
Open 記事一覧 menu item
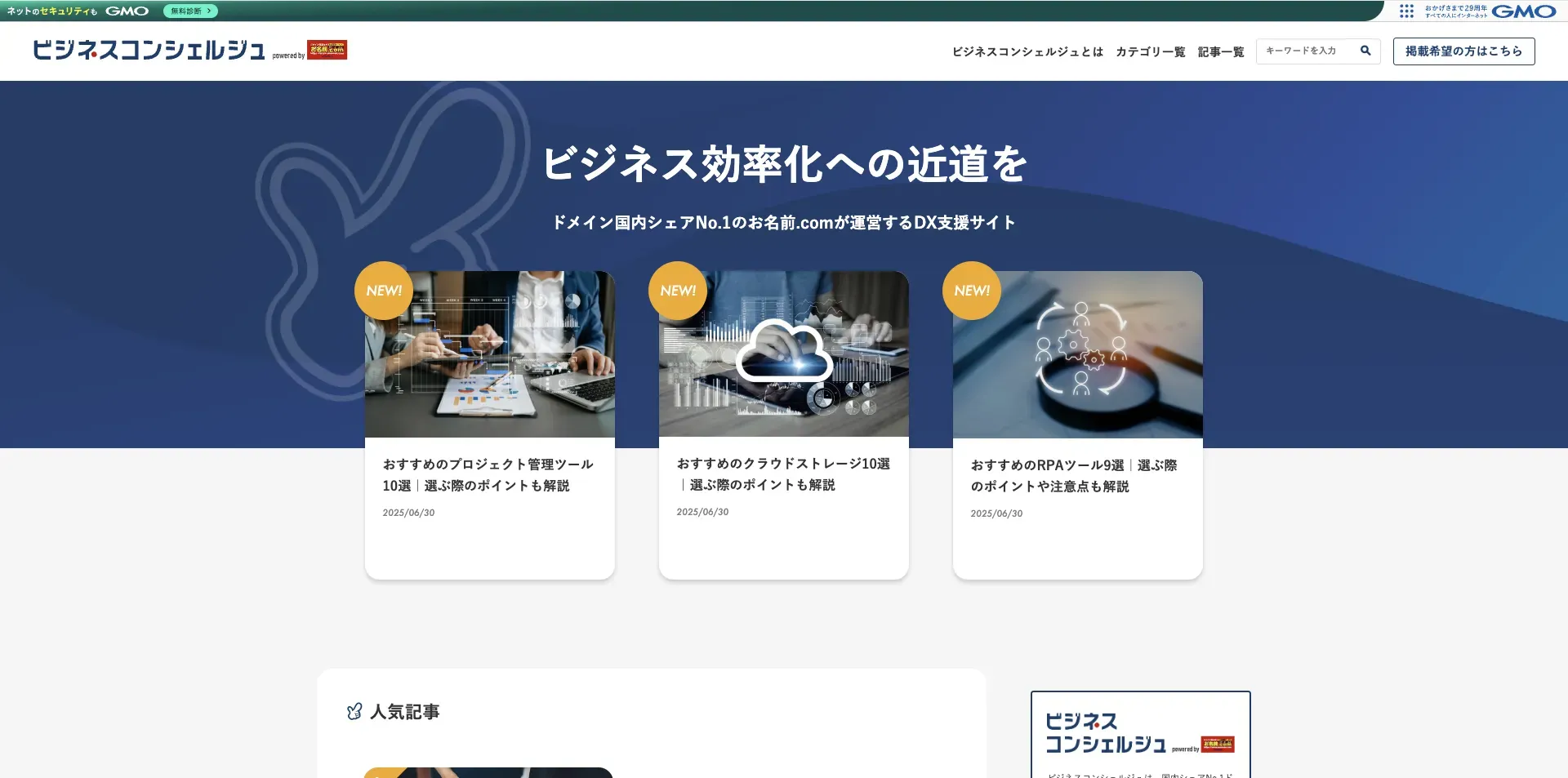tap(1221, 51)
